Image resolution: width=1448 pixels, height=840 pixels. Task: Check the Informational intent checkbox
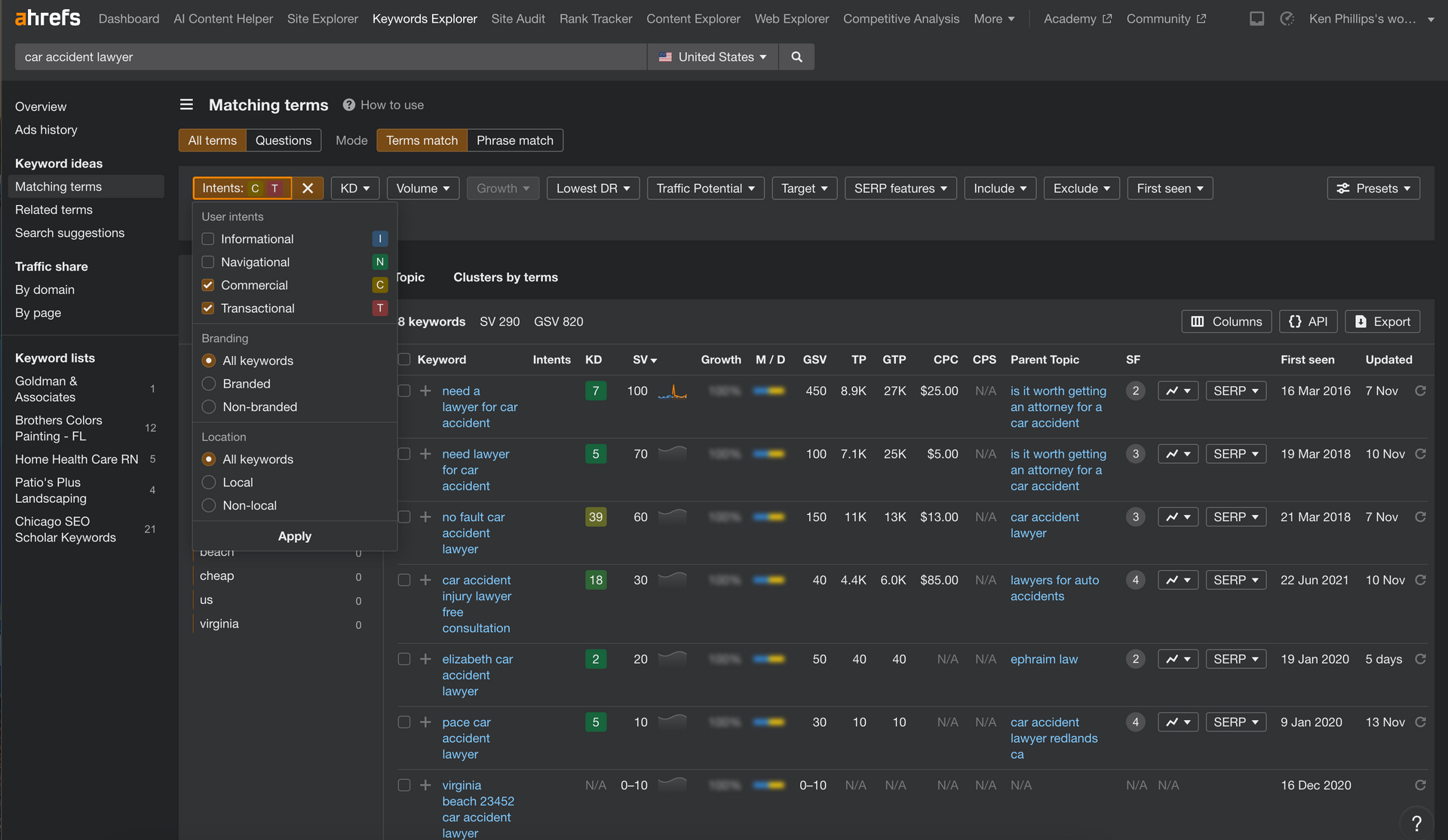(x=208, y=239)
